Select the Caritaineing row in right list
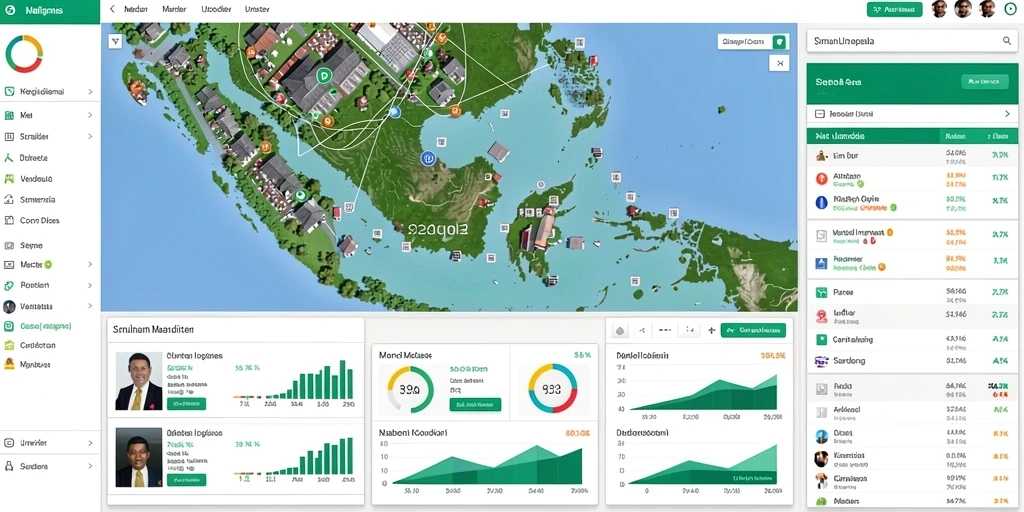 (912, 340)
